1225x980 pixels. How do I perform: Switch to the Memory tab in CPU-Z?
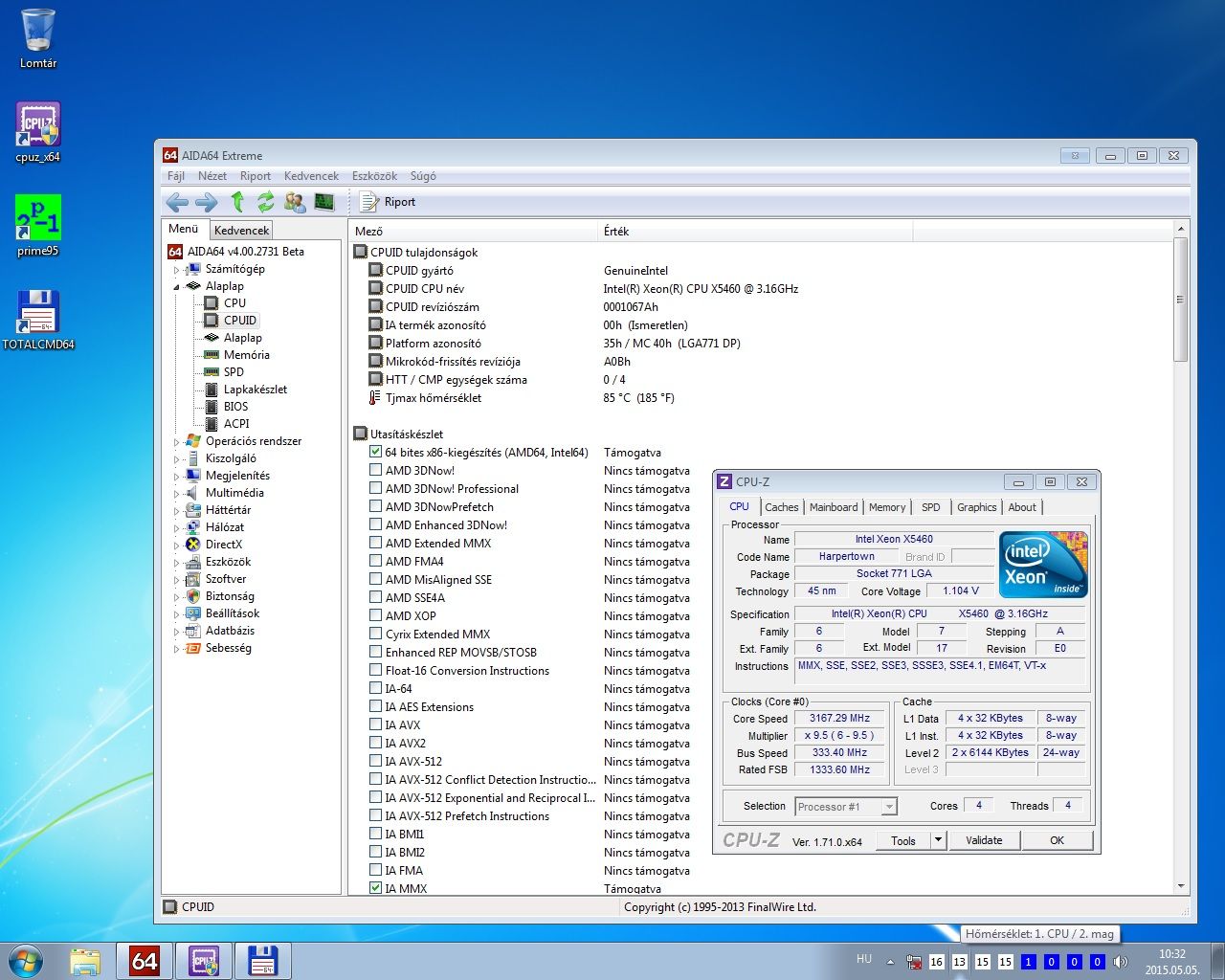(x=887, y=507)
